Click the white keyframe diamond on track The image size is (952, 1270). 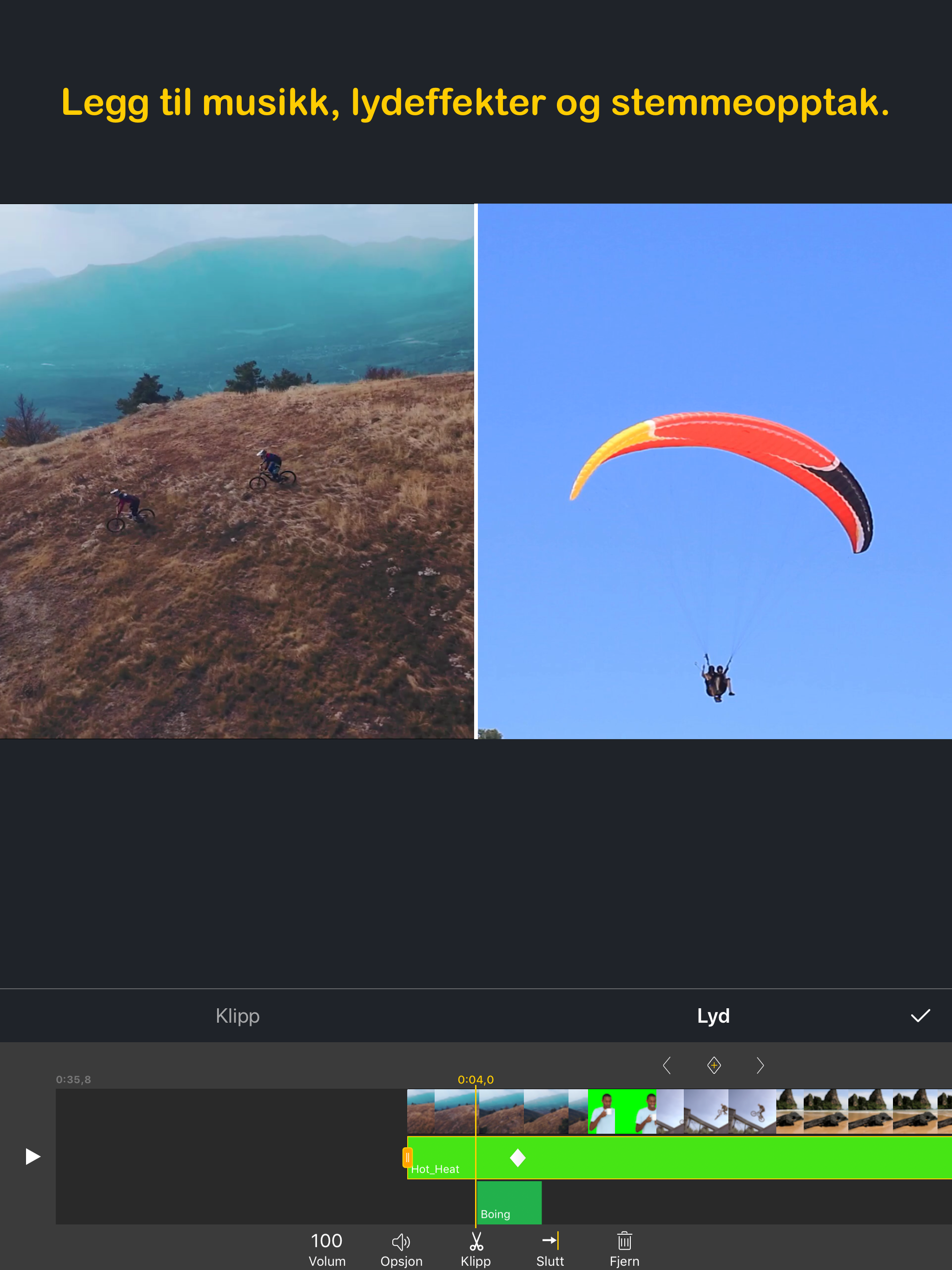coord(518,1158)
